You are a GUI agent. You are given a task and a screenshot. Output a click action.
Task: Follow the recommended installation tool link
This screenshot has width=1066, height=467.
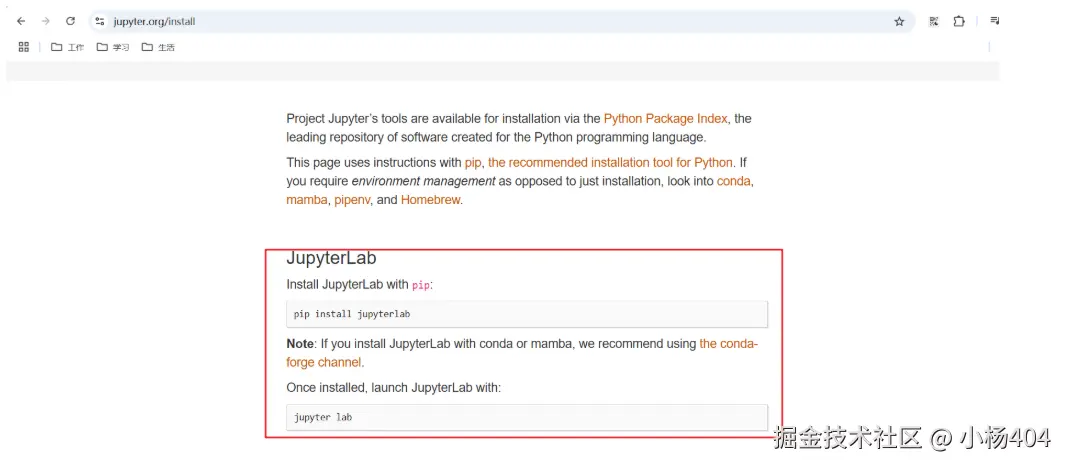click(610, 162)
